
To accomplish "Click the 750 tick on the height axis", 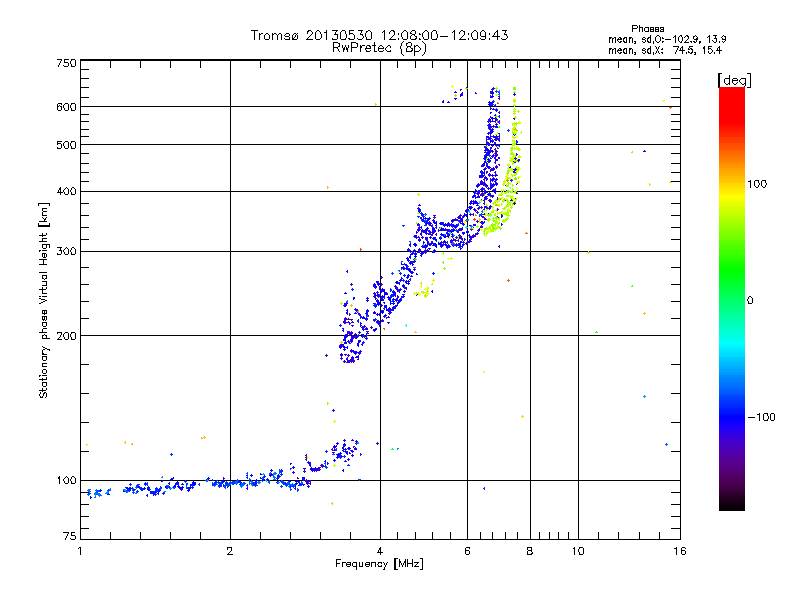I will click(x=66, y=62).
